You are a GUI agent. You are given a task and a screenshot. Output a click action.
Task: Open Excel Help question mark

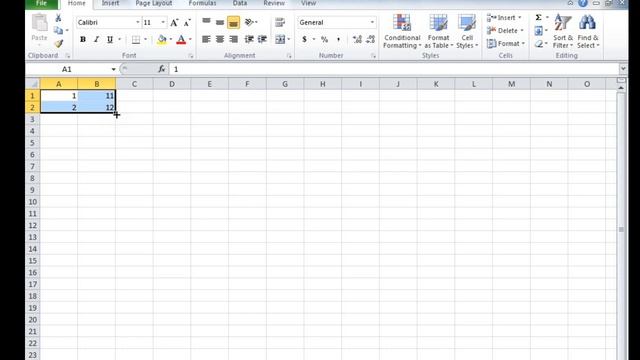[583, 3]
